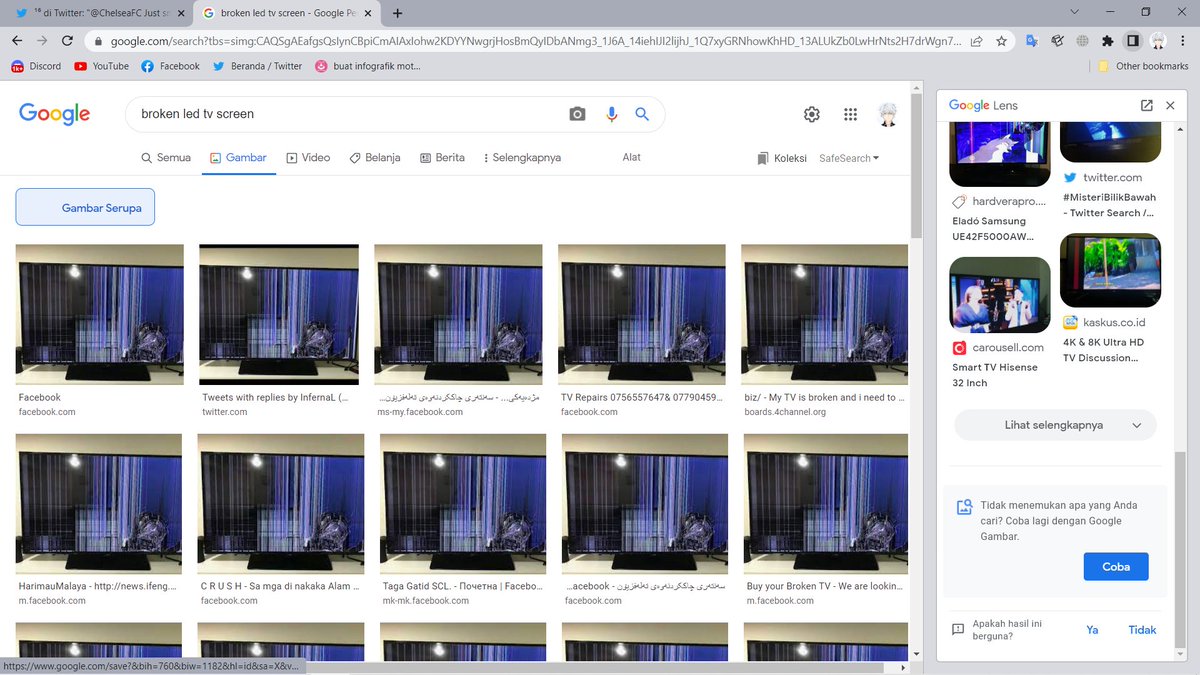Click the Alat tools button

coord(631,158)
